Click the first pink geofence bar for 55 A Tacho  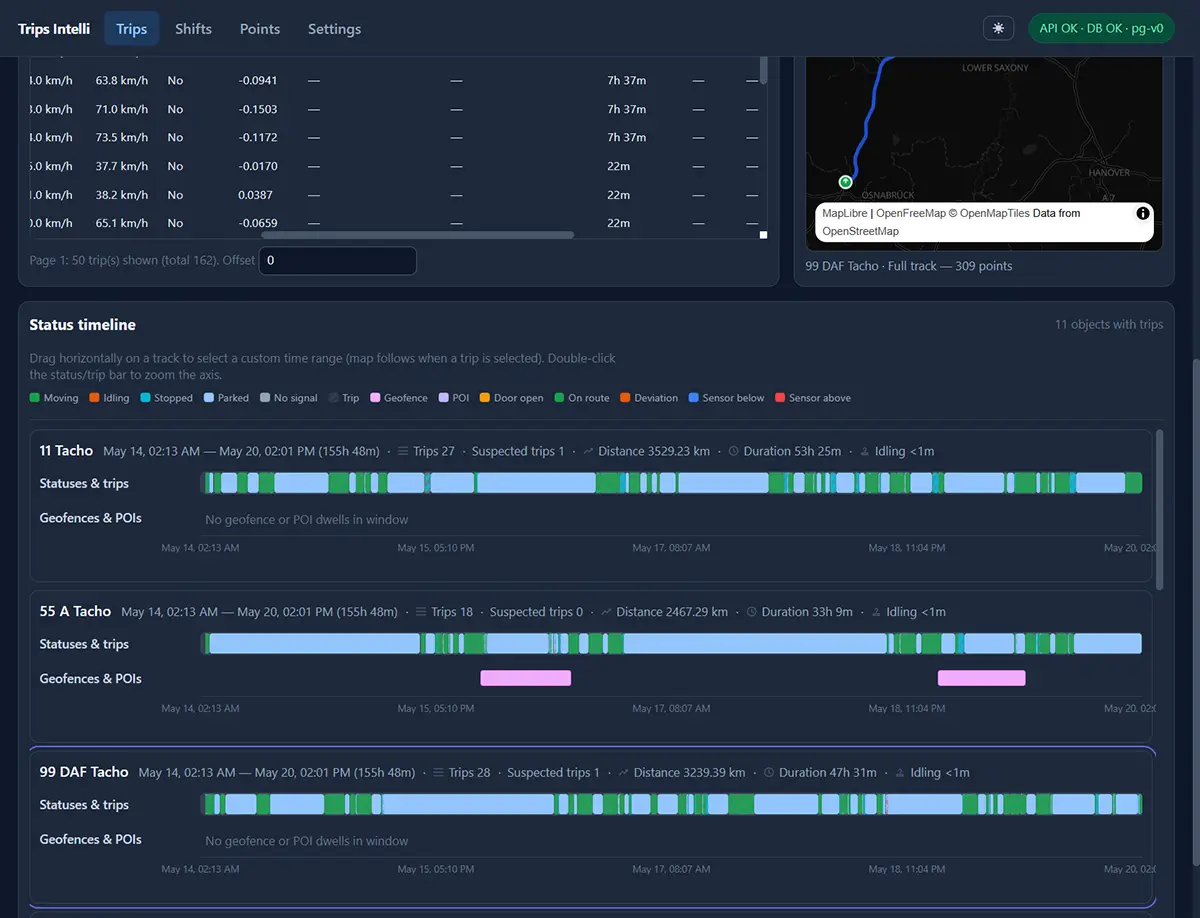coord(526,678)
